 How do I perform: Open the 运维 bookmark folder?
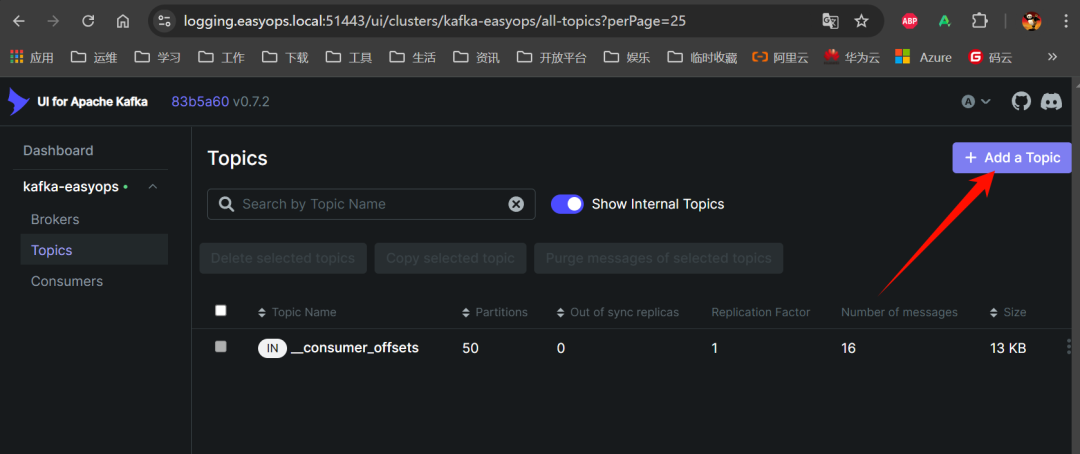(x=94, y=57)
